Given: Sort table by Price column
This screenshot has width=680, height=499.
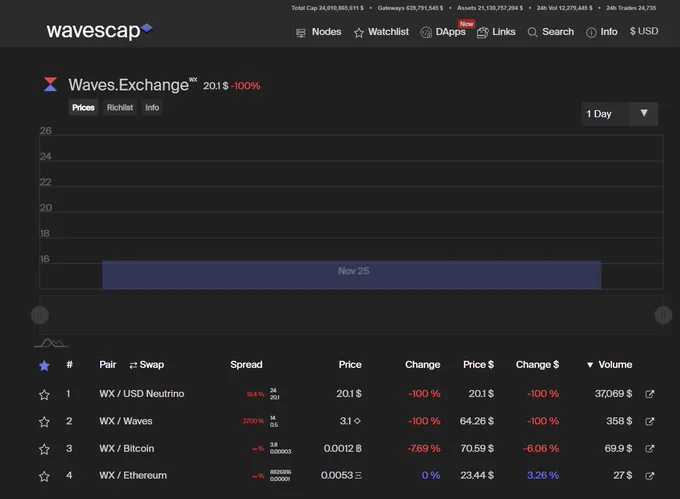Looking at the screenshot, I should coord(350,365).
